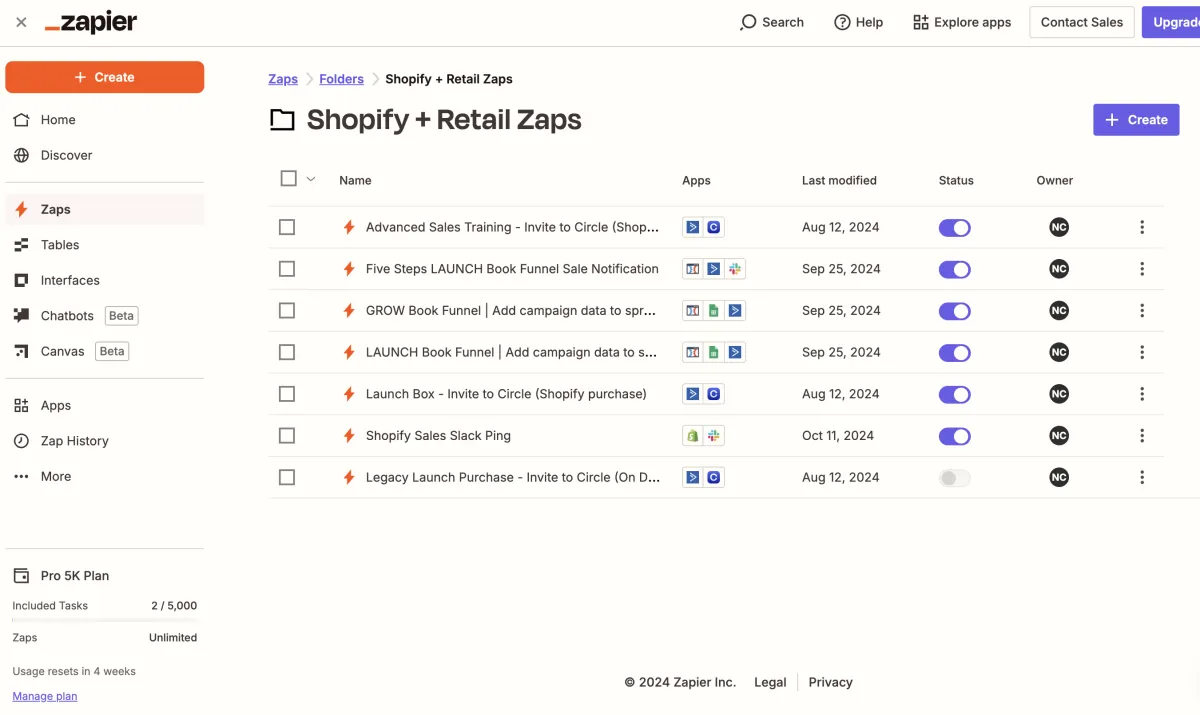Expand More options in the sidebar
The height and width of the screenshot is (715, 1200).
(x=105, y=476)
